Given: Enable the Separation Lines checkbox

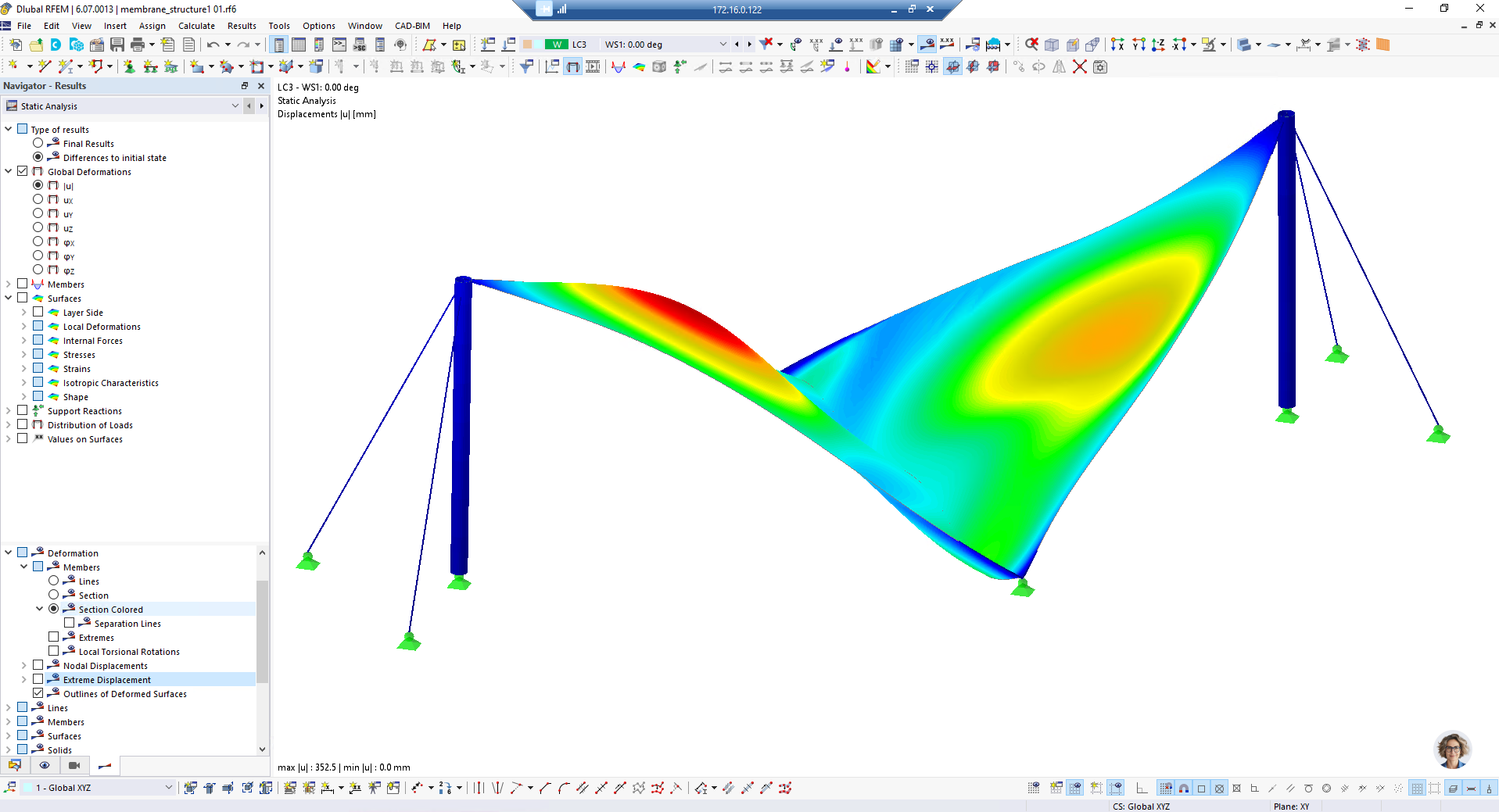Looking at the screenshot, I should point(70,623).
